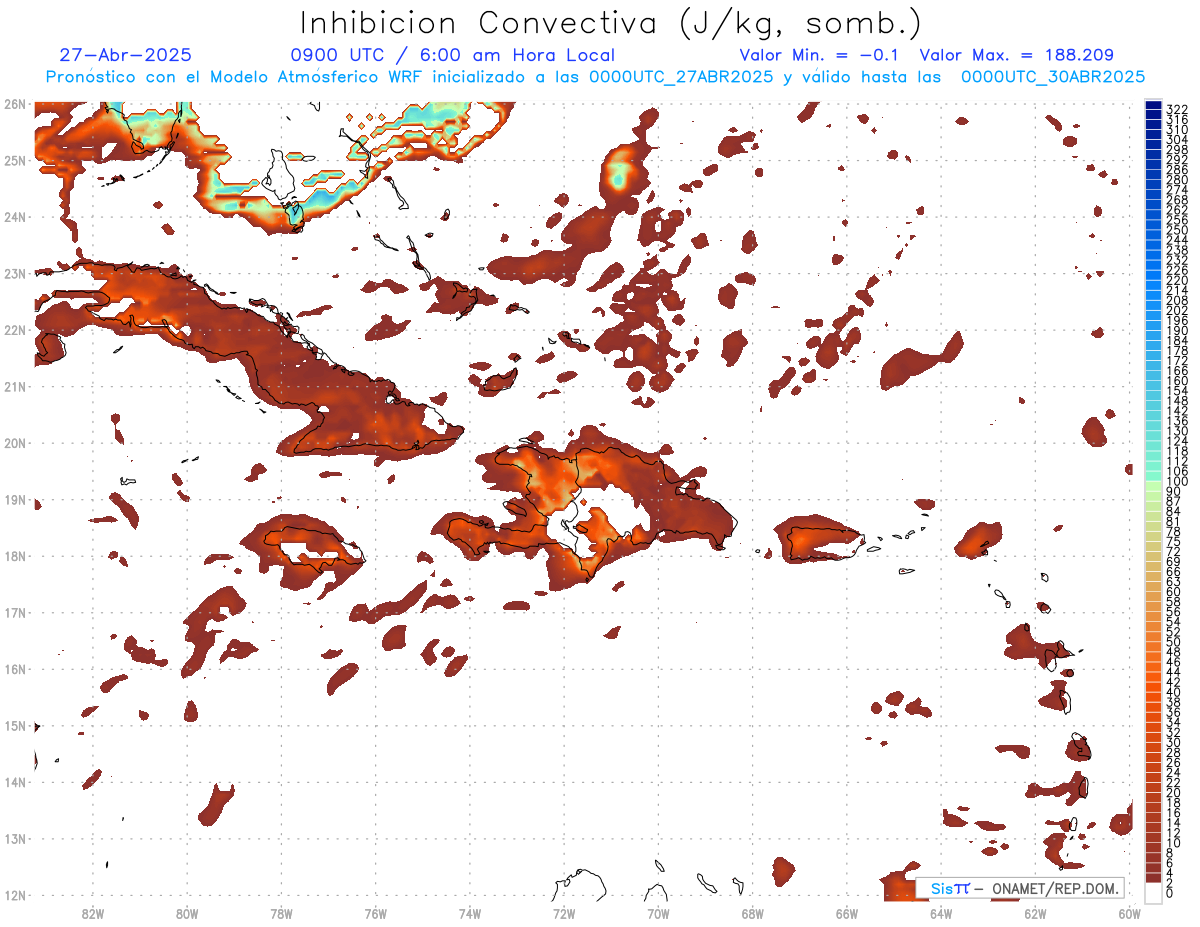Click the '22N' latitude label
Viewport: 1200px width, 927px height.
(x=14, y=330)
